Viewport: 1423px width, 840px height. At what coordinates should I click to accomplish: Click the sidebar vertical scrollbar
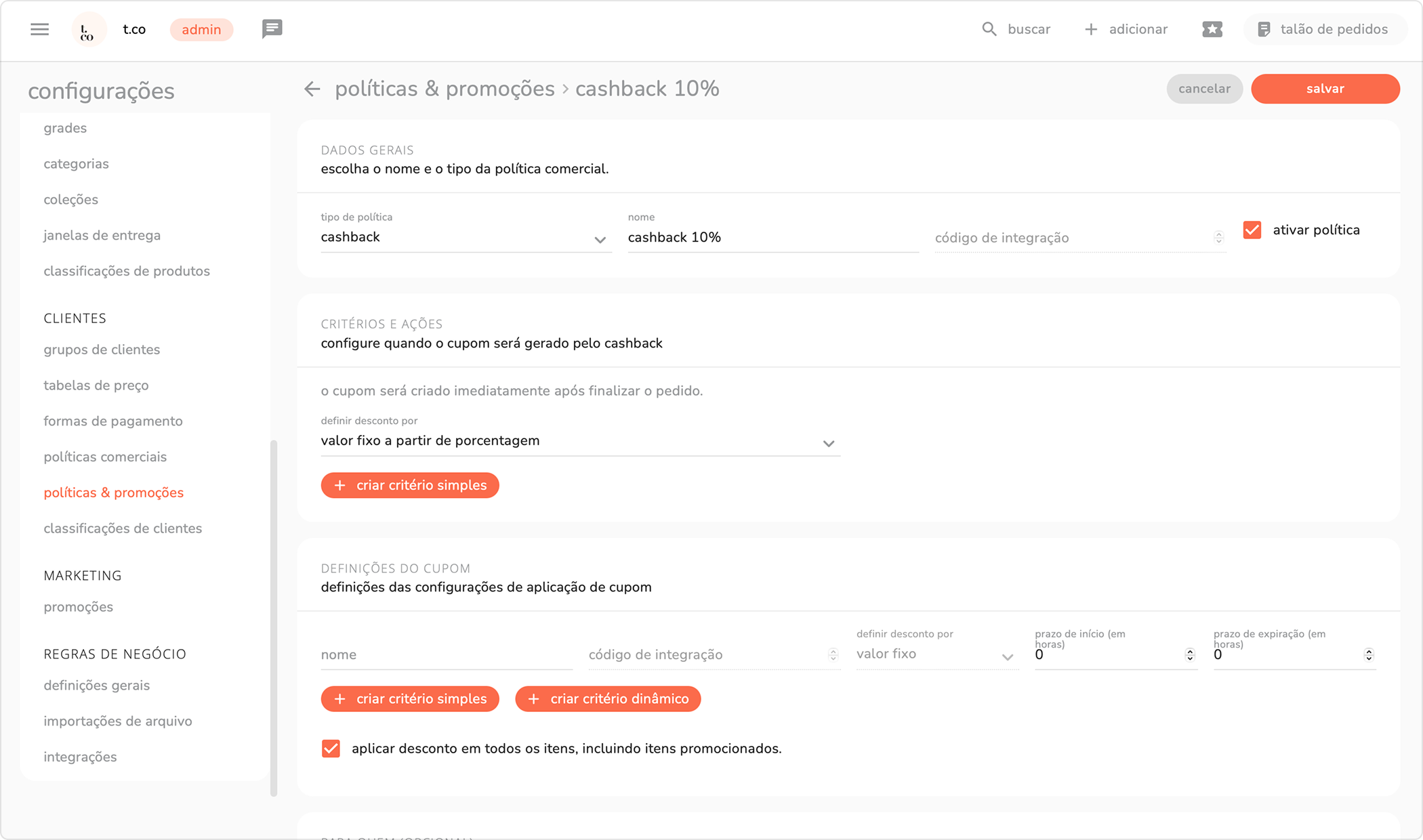pos(274,616)
